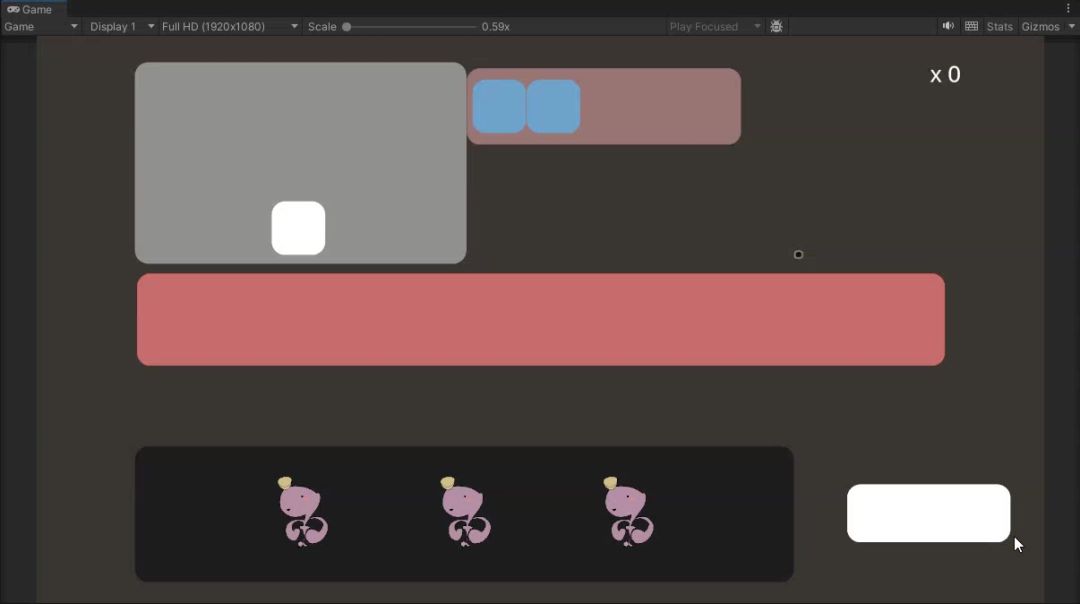Viewport: 1080px width, 604px height.
Task: Click the Gizmos button
Action: click(x=1040, y=27)
